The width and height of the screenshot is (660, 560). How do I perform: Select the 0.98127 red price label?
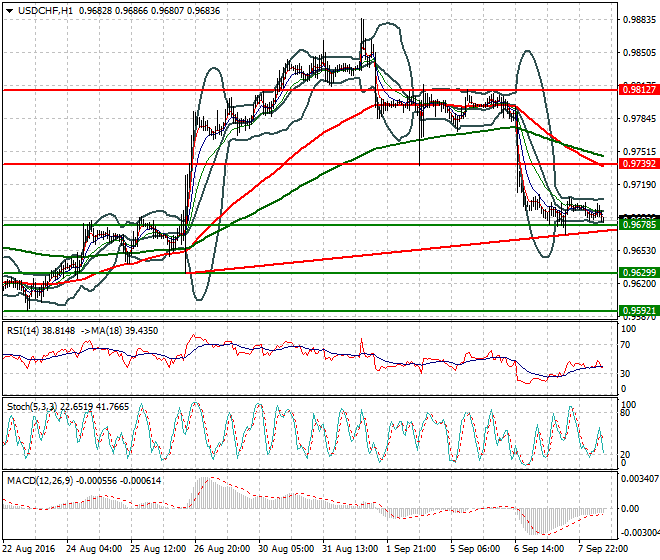639,89
